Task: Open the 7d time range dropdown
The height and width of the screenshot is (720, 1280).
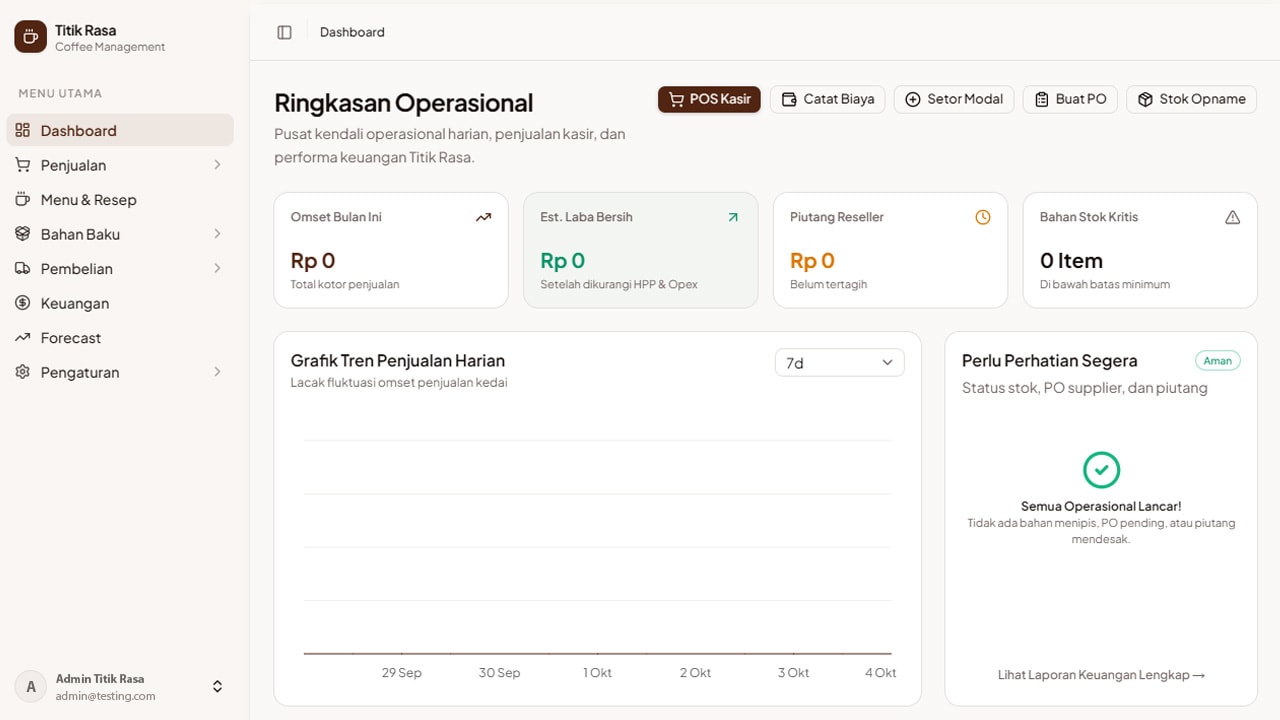Action: coord(840,363)
